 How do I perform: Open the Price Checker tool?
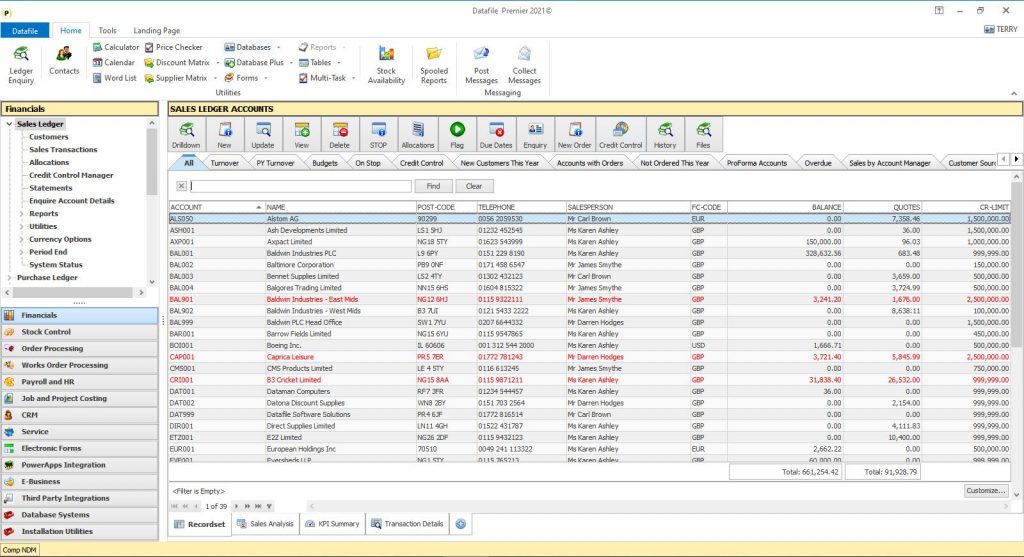(174, 47)
